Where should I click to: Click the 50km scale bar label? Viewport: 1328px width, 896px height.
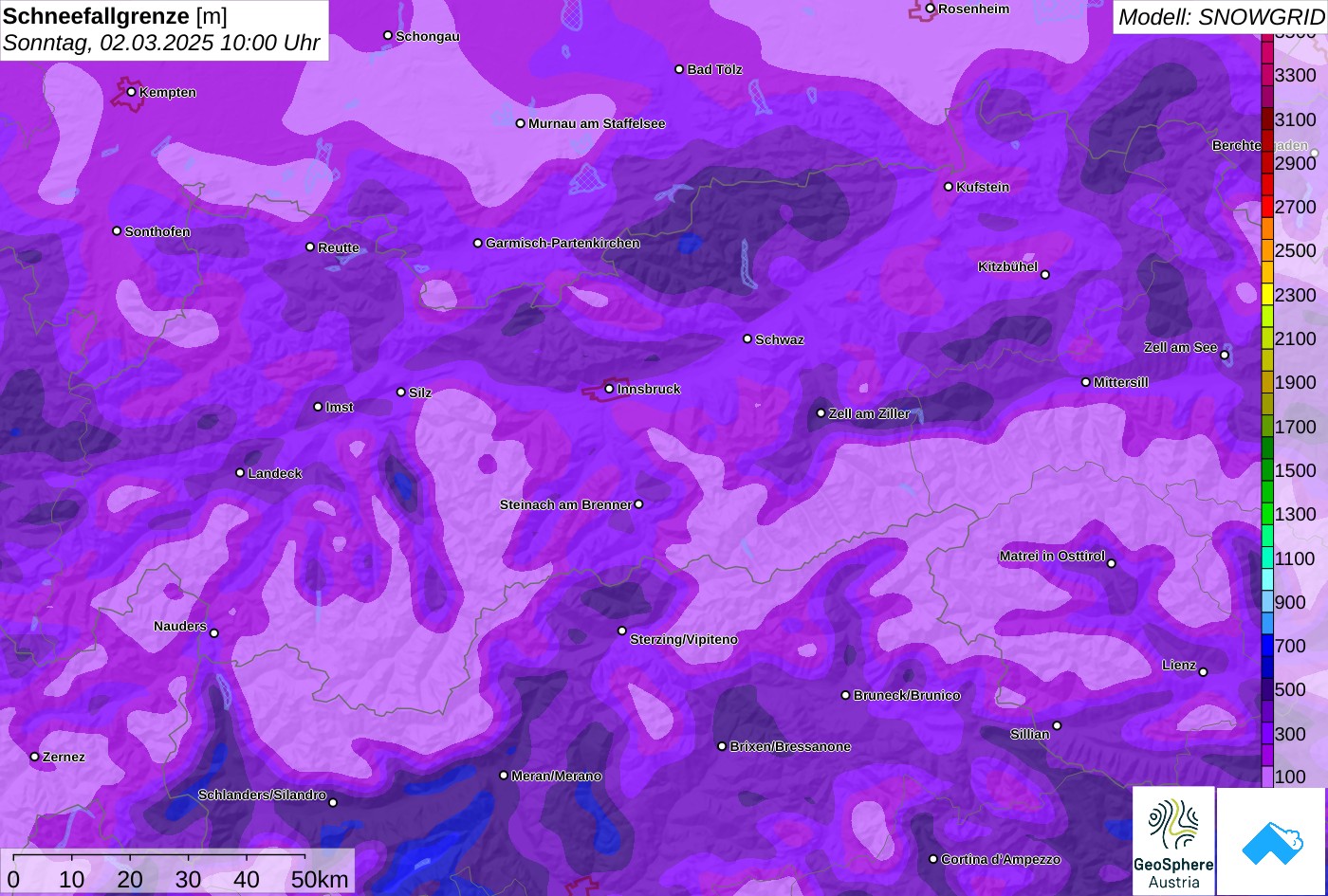[320, 880]
